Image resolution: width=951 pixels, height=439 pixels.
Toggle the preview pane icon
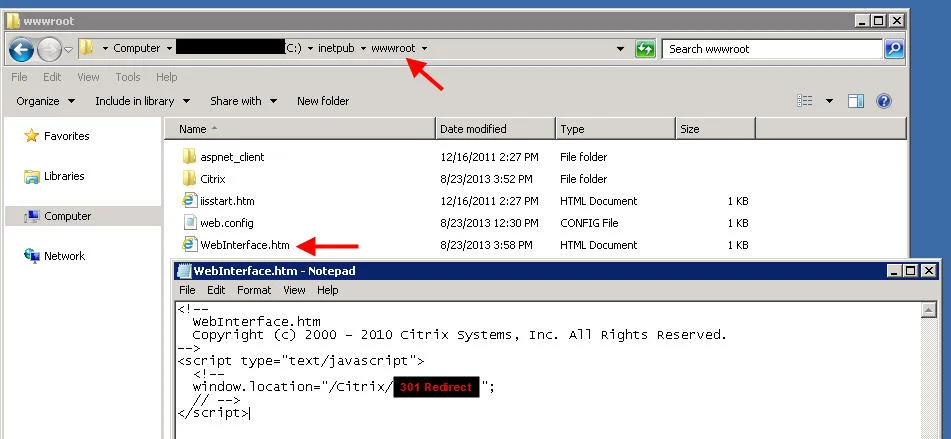point(856,101)
